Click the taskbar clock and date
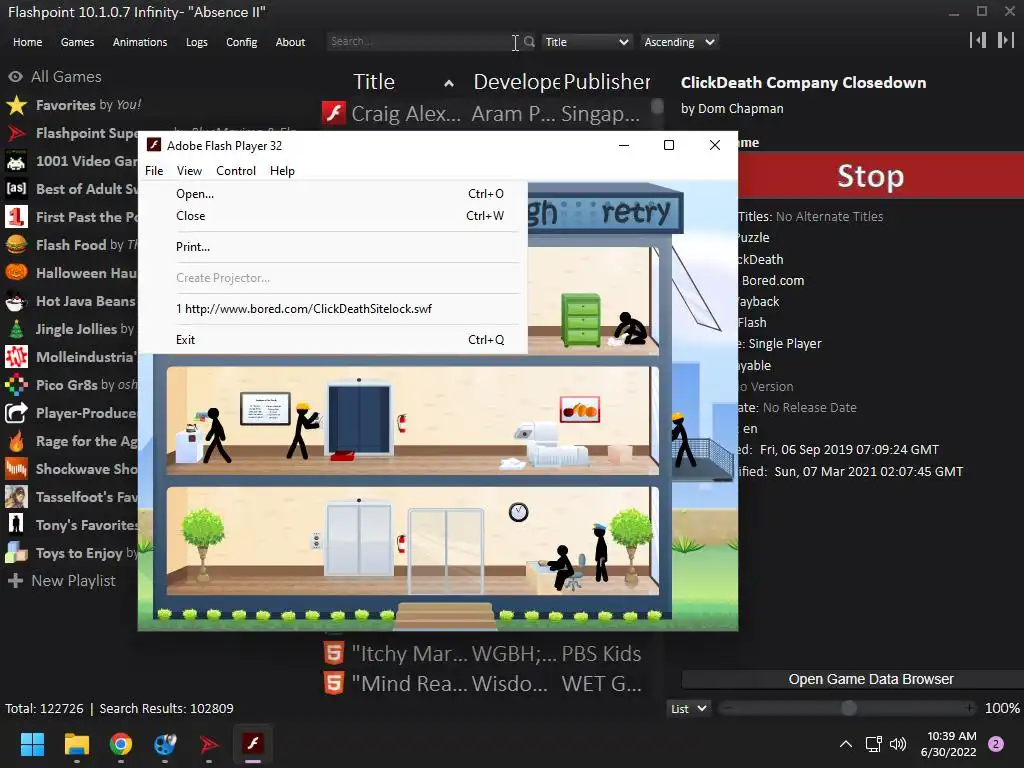 coord(951,744)
